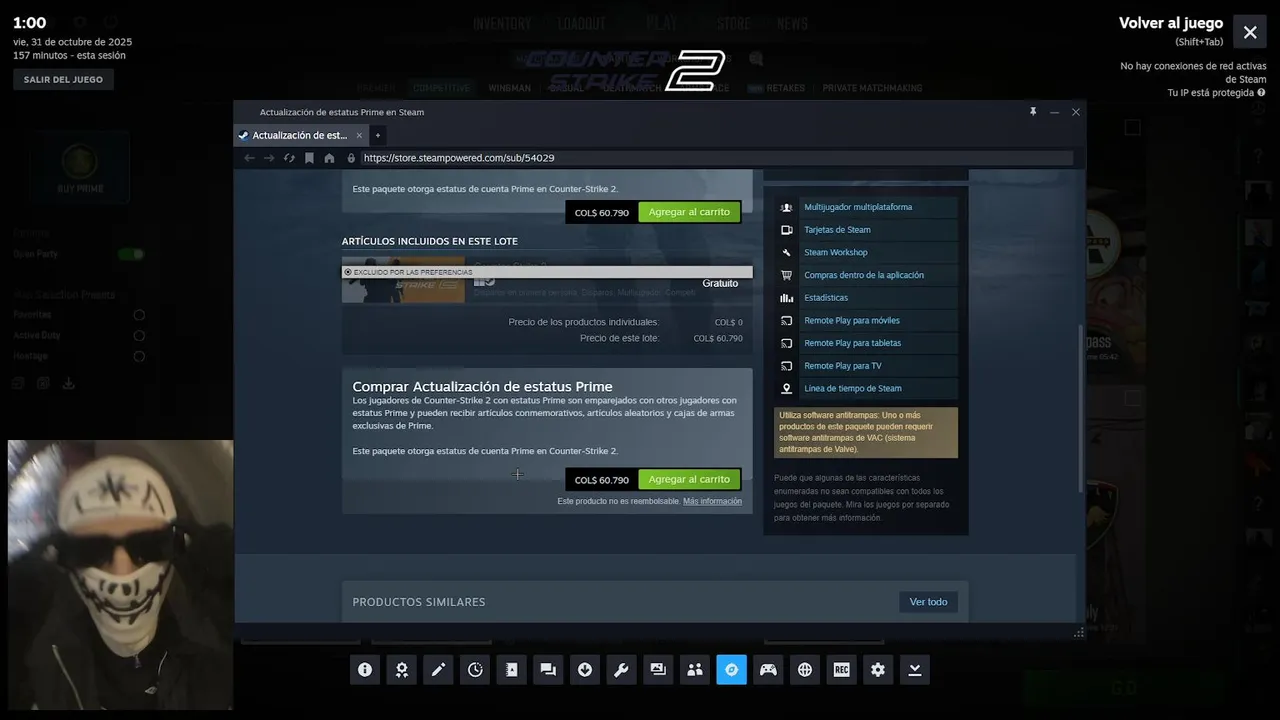Go back with the browser back arrow
Screen dimensions: 1280x720
249,158
